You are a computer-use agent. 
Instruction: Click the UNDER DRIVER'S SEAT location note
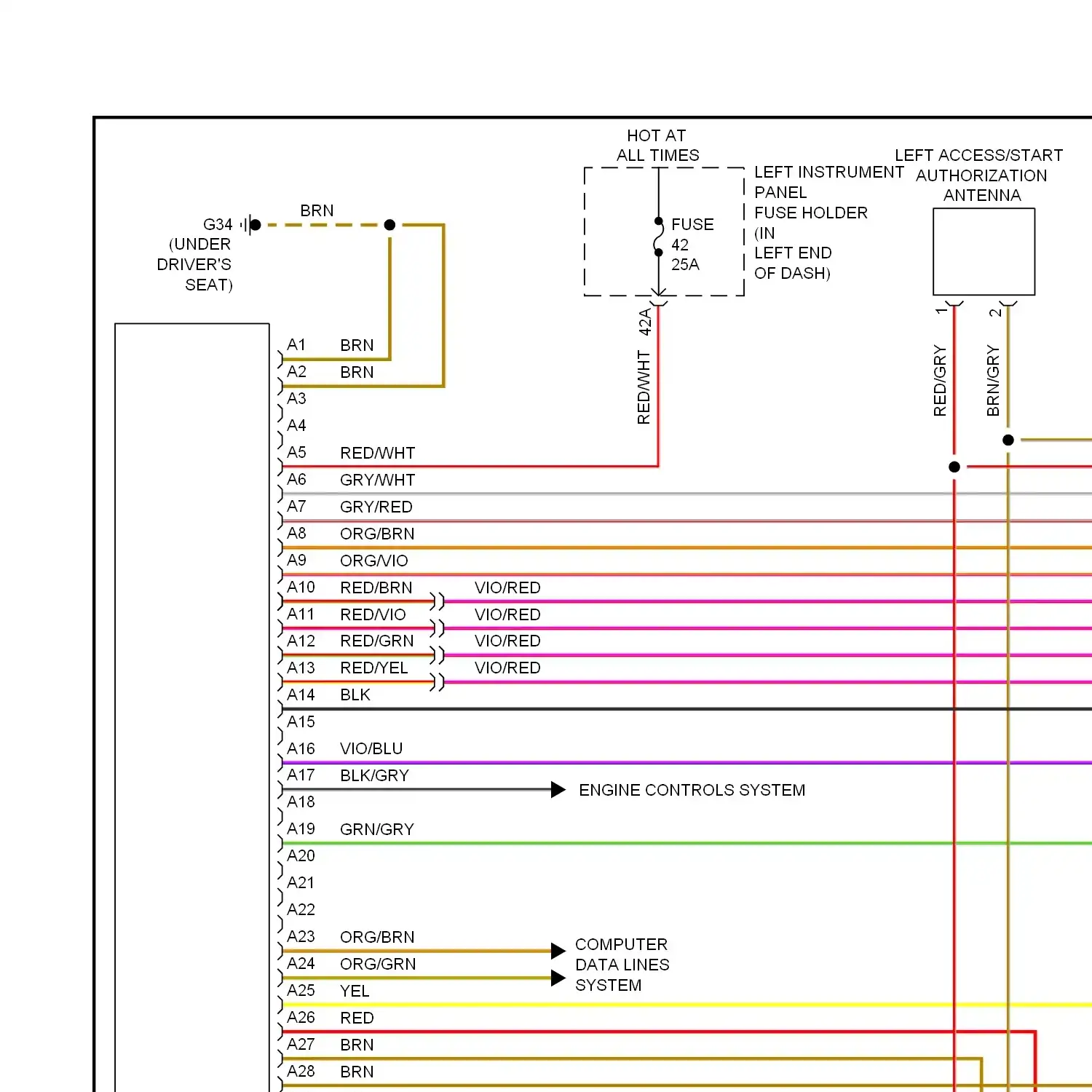194,264
